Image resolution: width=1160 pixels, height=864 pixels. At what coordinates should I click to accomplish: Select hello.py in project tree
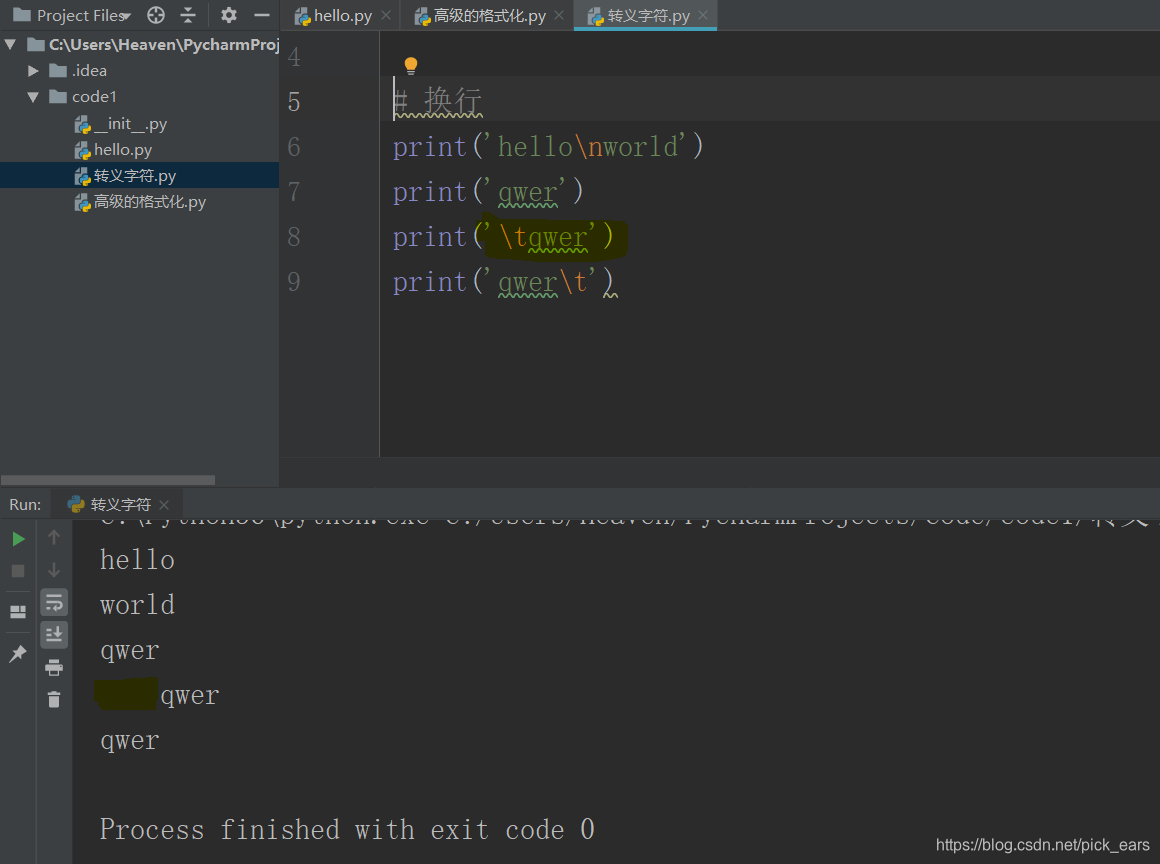tap(113, 149)
